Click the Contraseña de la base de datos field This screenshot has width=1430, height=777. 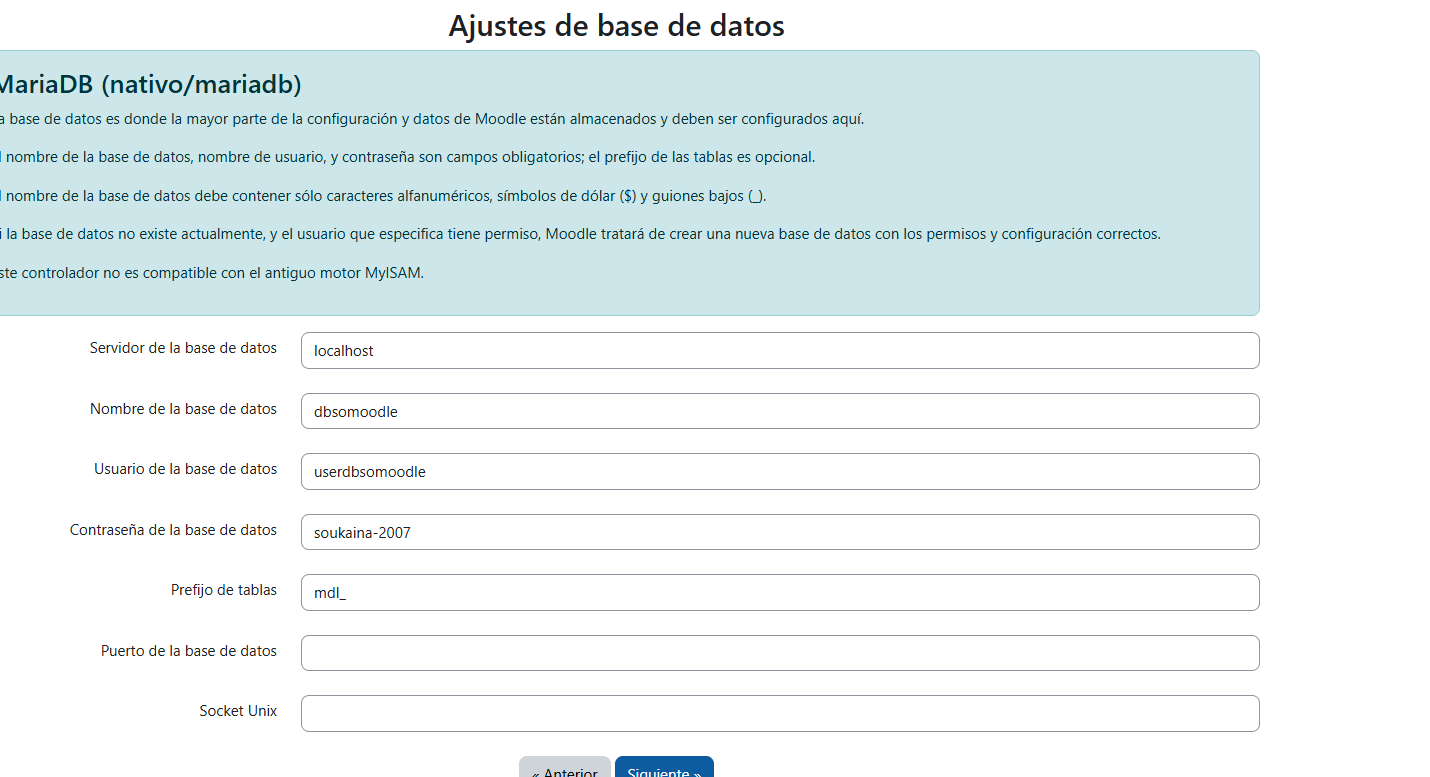[x=780, y=532]
